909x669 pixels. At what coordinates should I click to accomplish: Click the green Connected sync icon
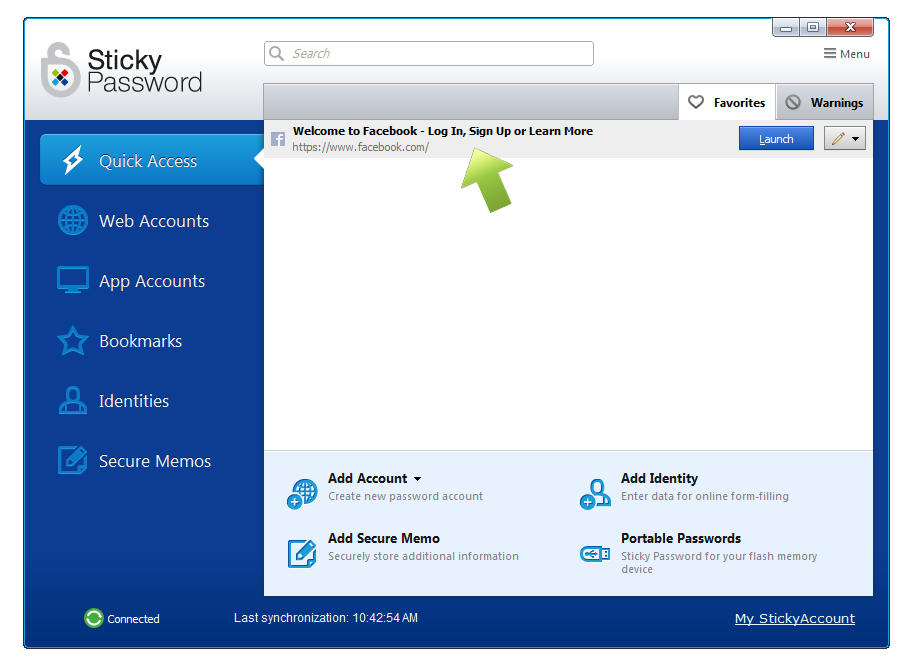[93, 618]
